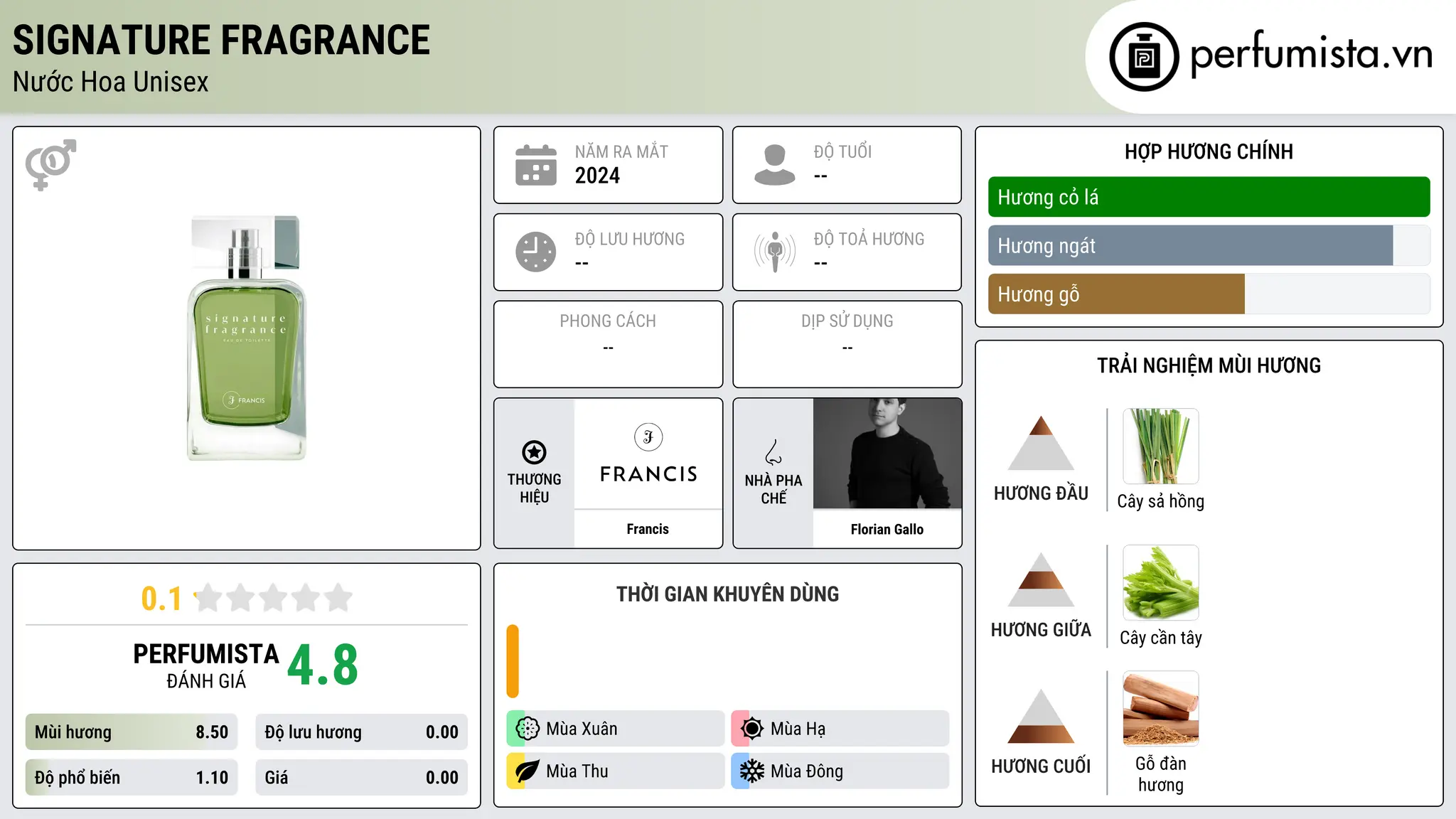Click the star badge Thương hiệu icon
The height and width of the screenshot is (819, 1456).
coord(534,452)
